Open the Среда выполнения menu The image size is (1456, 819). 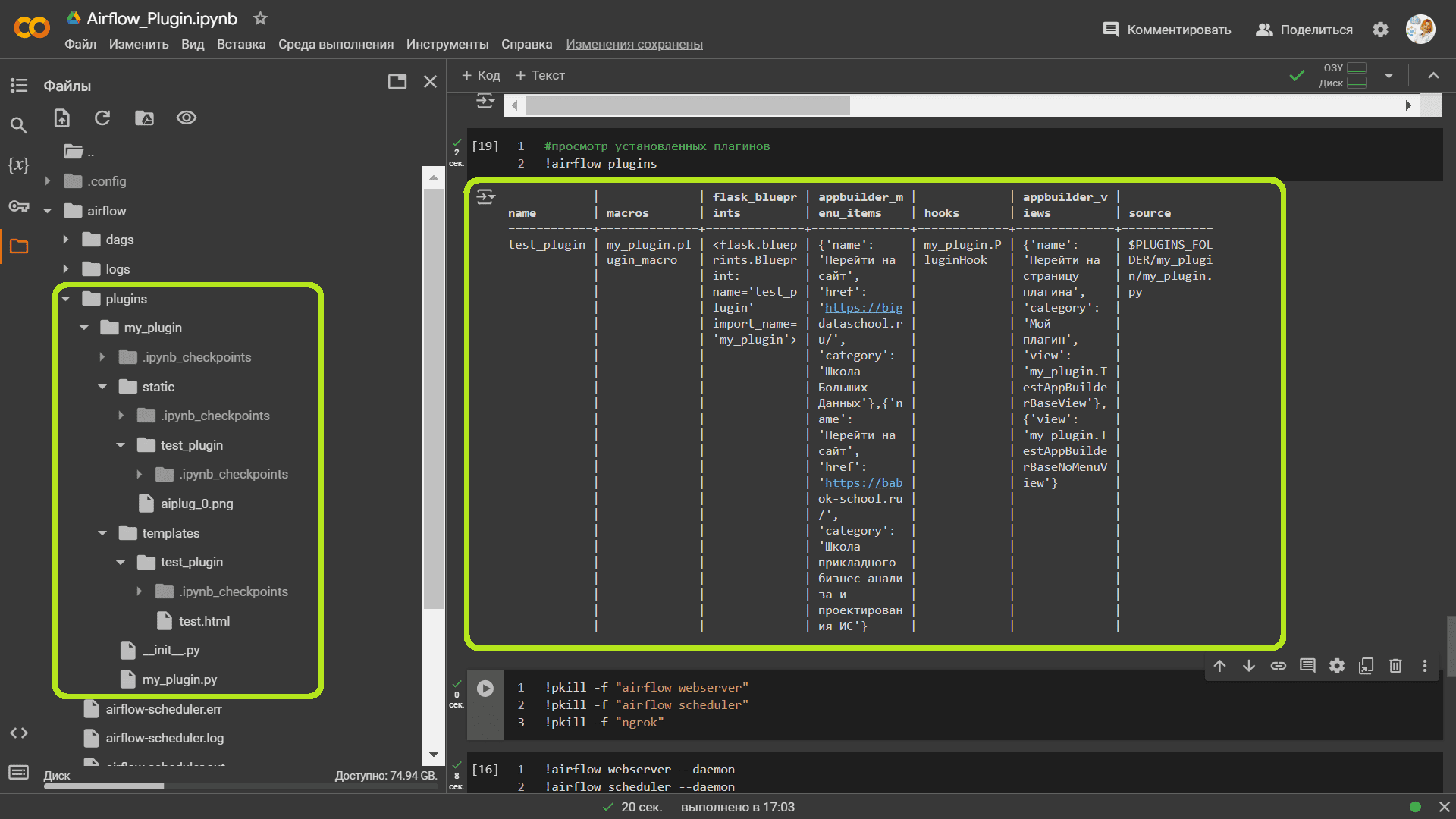pos(335,44)
